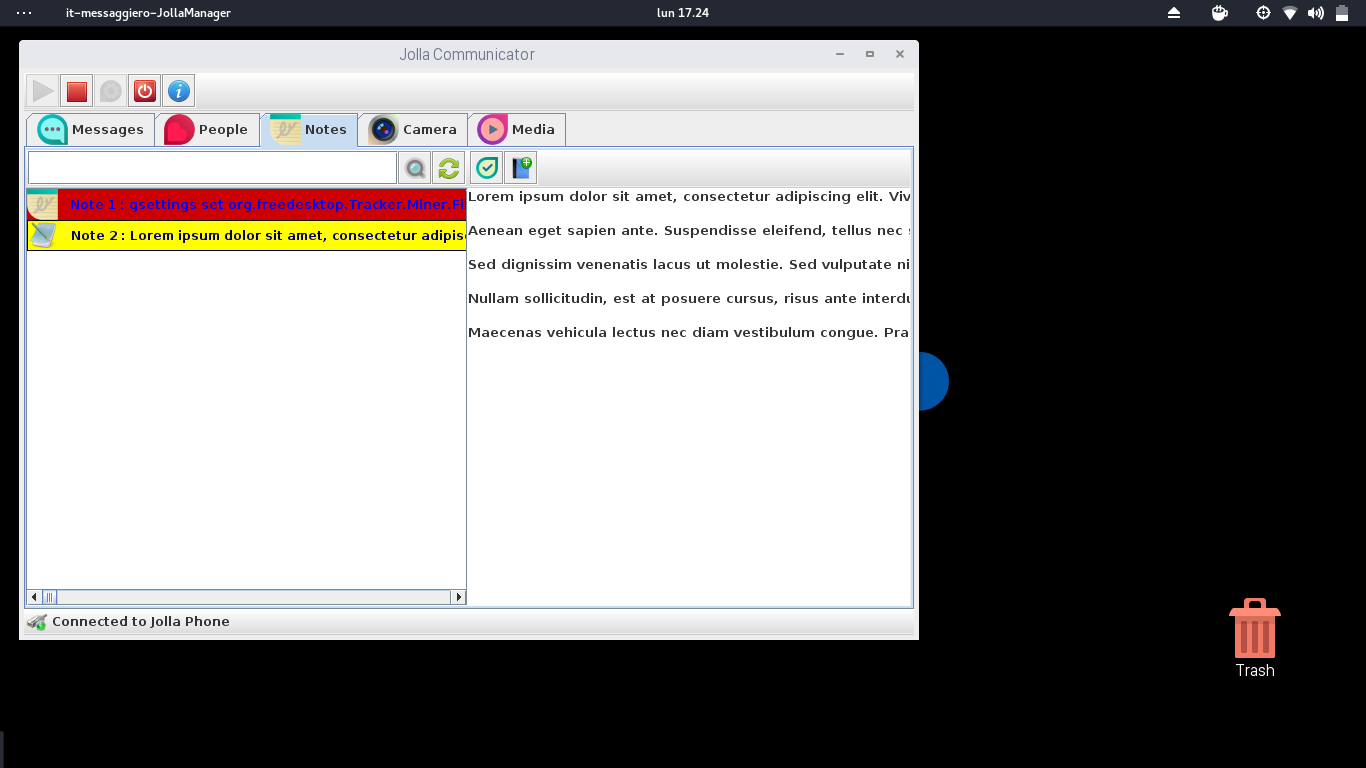
Task: Click the 'Lorem ipsum dolor sit amet' paragraph
Action: click(x=689, y=196)
